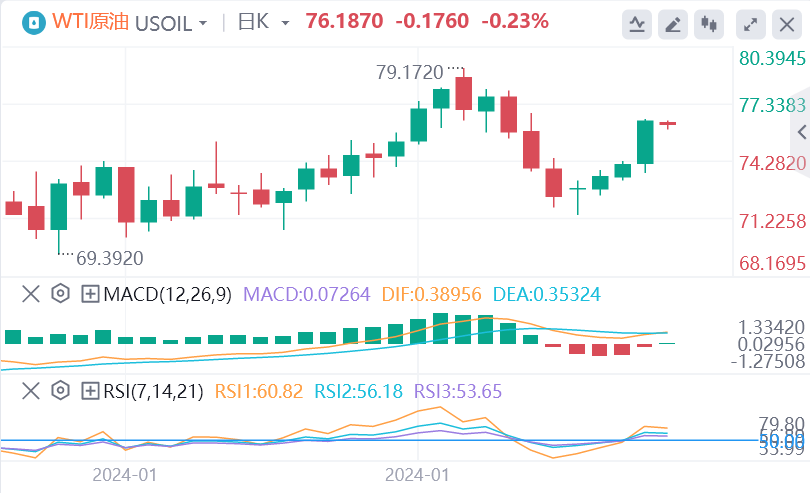Close the WTI chart panel

787,24
